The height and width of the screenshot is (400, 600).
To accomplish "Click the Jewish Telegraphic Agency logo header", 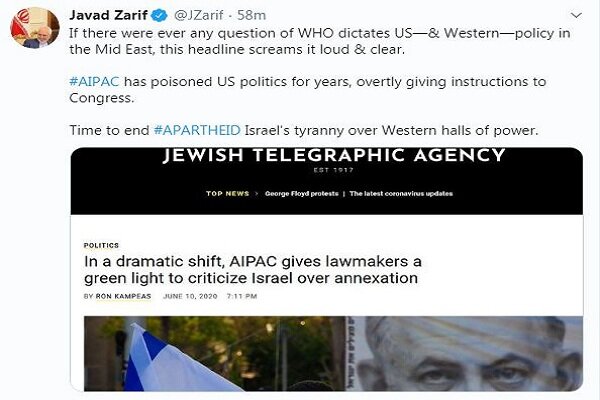I will 334,155.
